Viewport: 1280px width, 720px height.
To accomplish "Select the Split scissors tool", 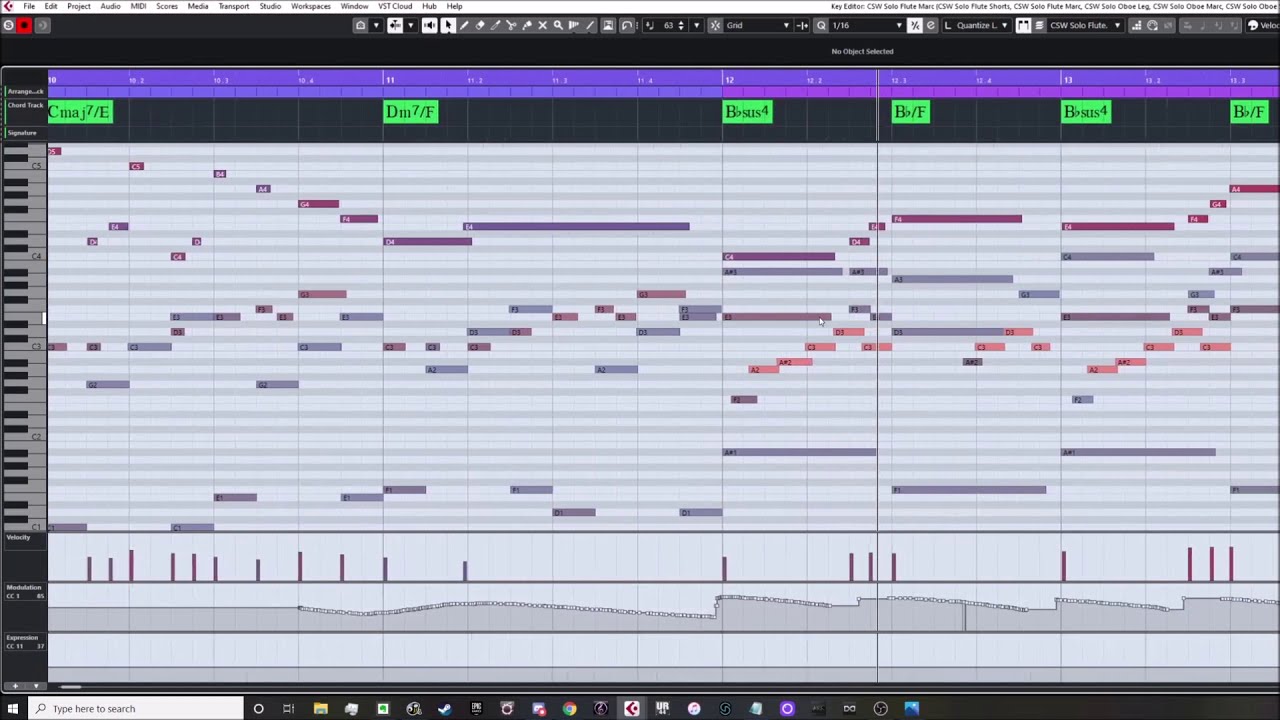I will pos(511,25).
